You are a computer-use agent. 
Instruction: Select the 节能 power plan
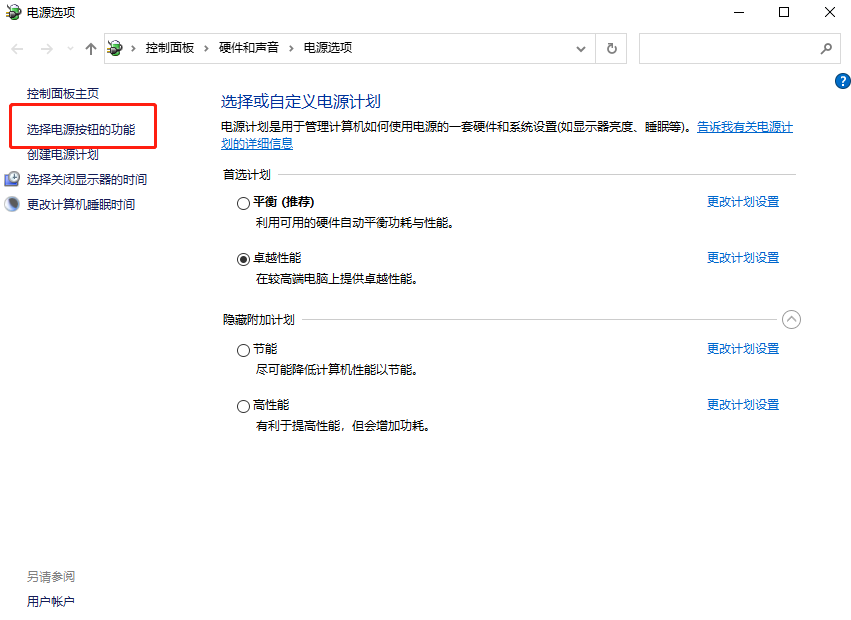(243, 349)
